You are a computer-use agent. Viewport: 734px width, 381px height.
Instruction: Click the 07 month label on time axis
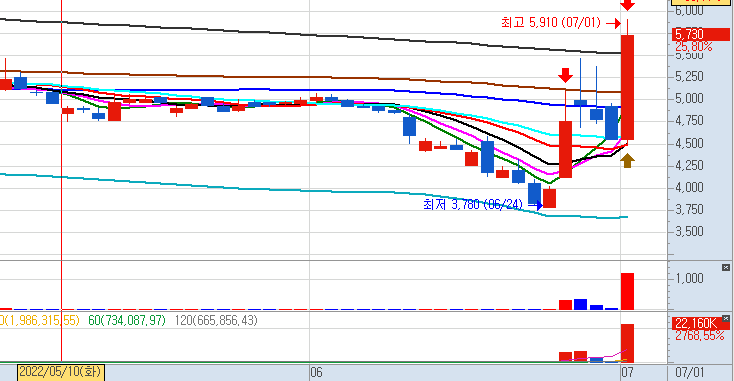[627, 373]
